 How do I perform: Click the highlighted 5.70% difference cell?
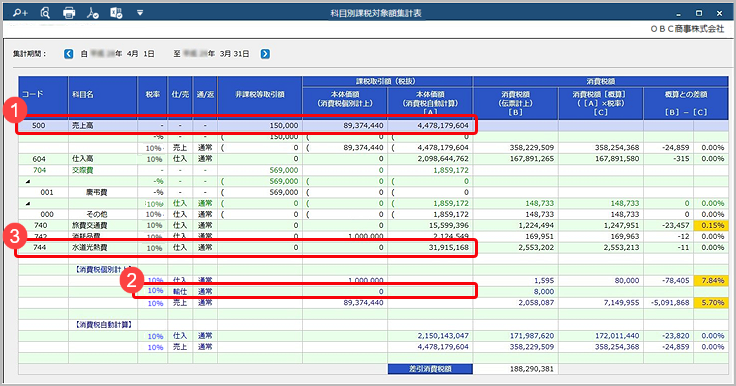pos(711,303)
